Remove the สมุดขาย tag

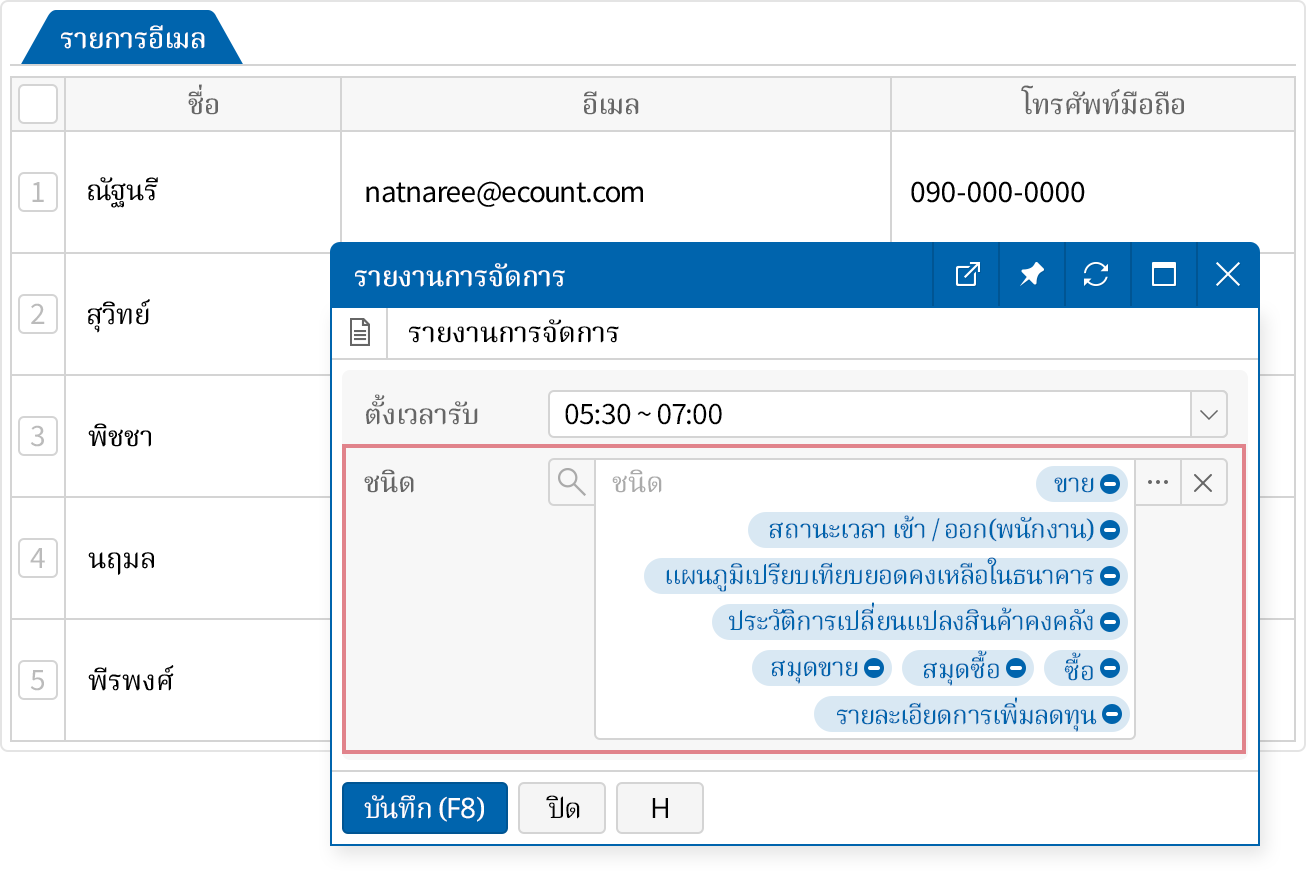tap(874, 668)
